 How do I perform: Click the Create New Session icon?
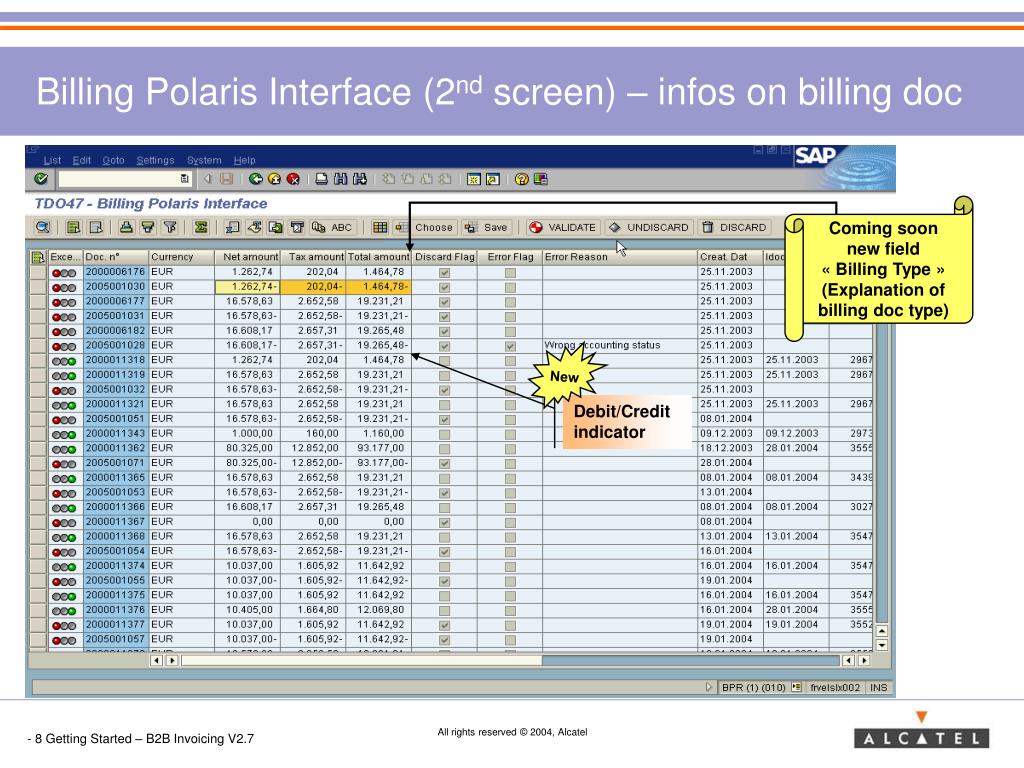(x=474, y=179)
